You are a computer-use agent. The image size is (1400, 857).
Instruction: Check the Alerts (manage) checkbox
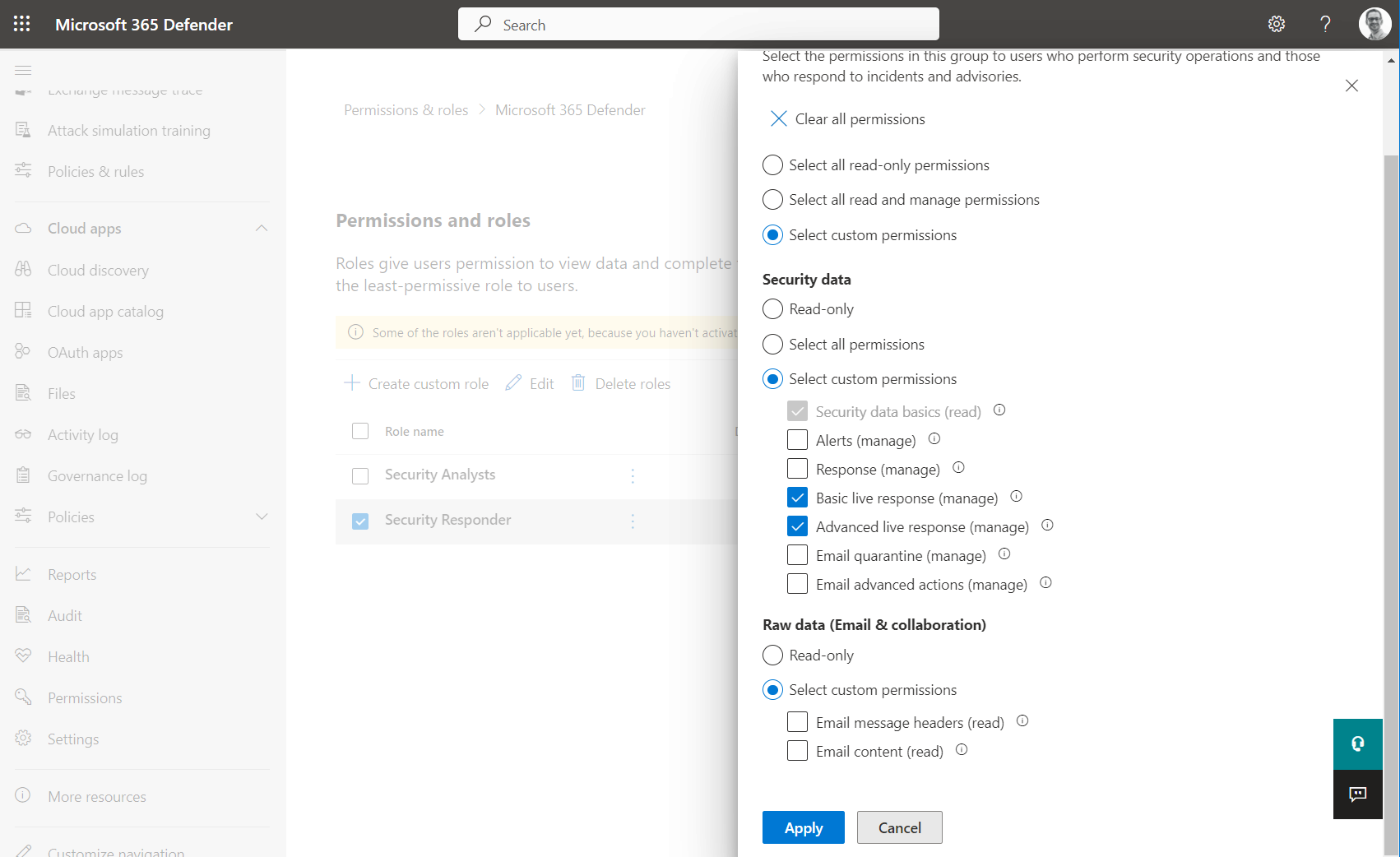(797, 440)
